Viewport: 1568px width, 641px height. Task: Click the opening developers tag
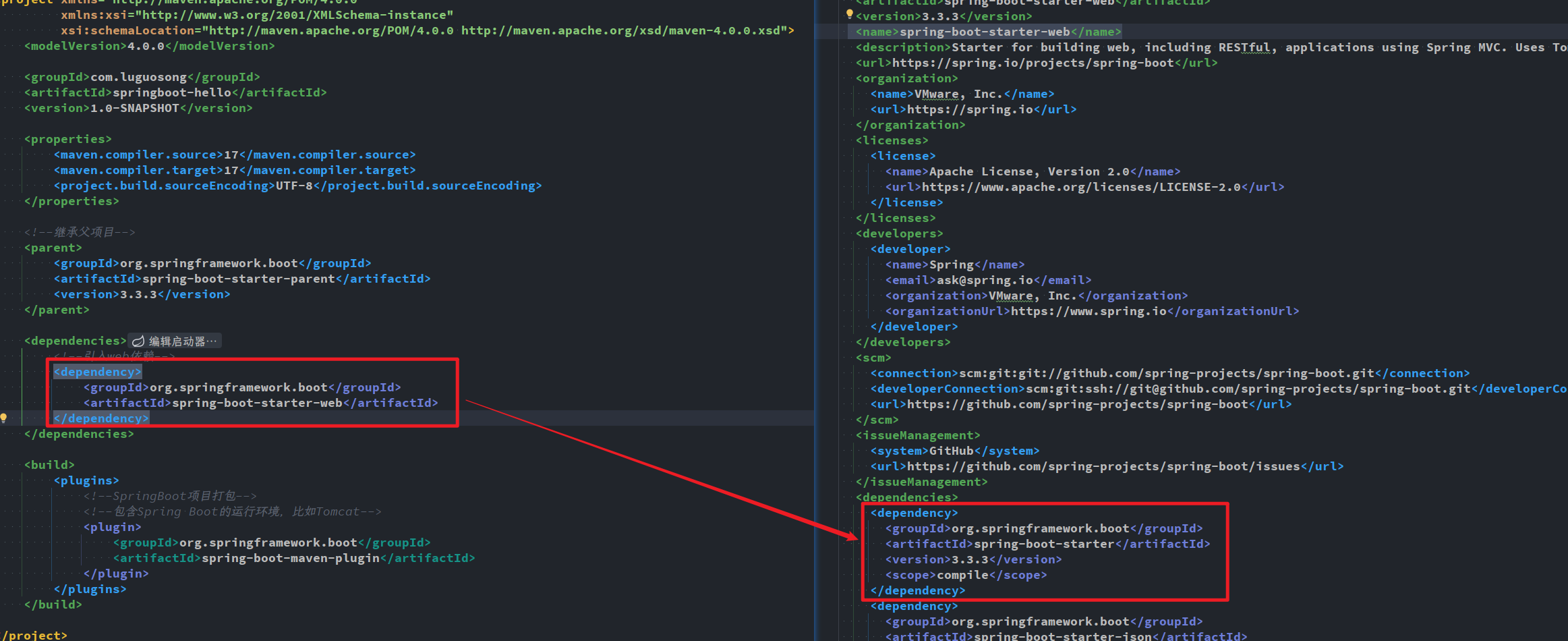[x=900, y=233]
